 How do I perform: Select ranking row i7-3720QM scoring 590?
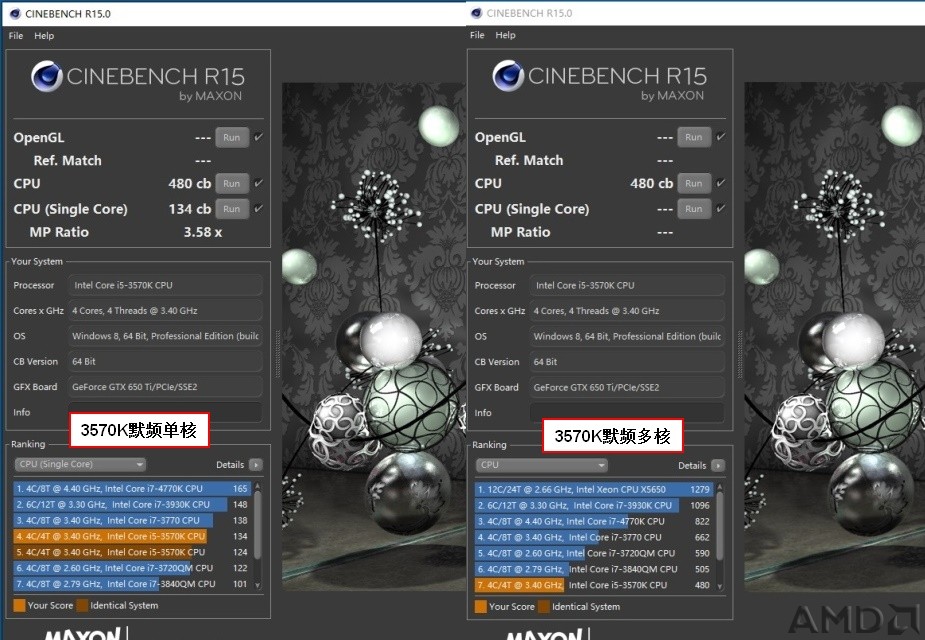(x=595, y=553)
